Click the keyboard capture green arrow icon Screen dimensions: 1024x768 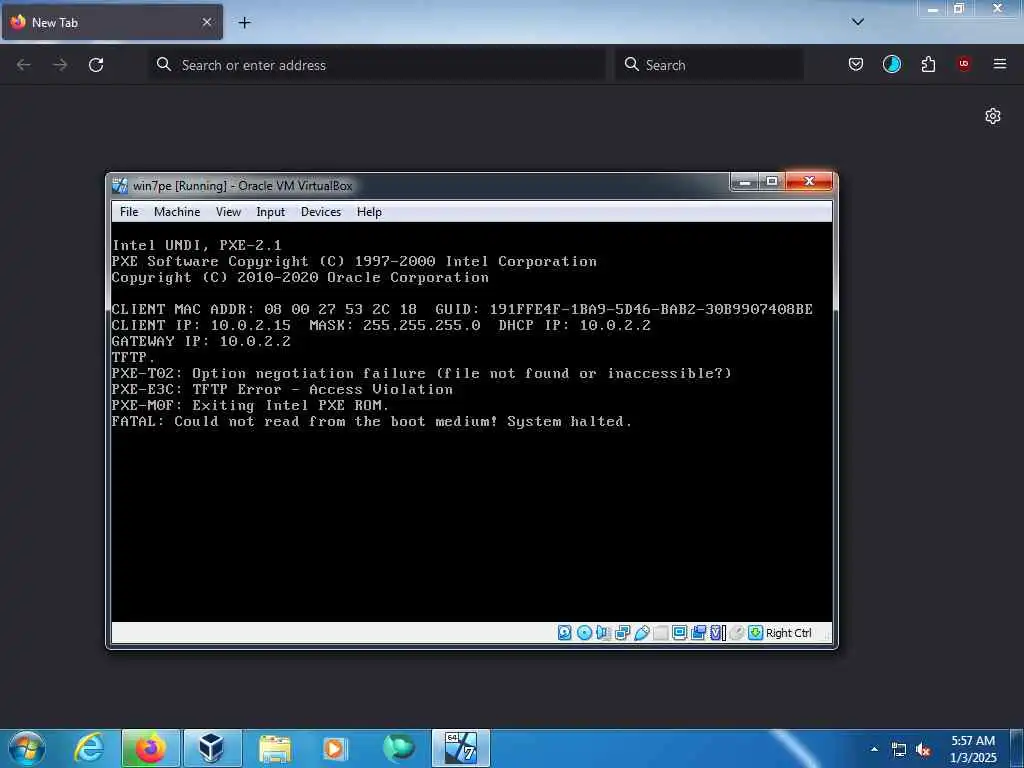click(x=756, y=632)
